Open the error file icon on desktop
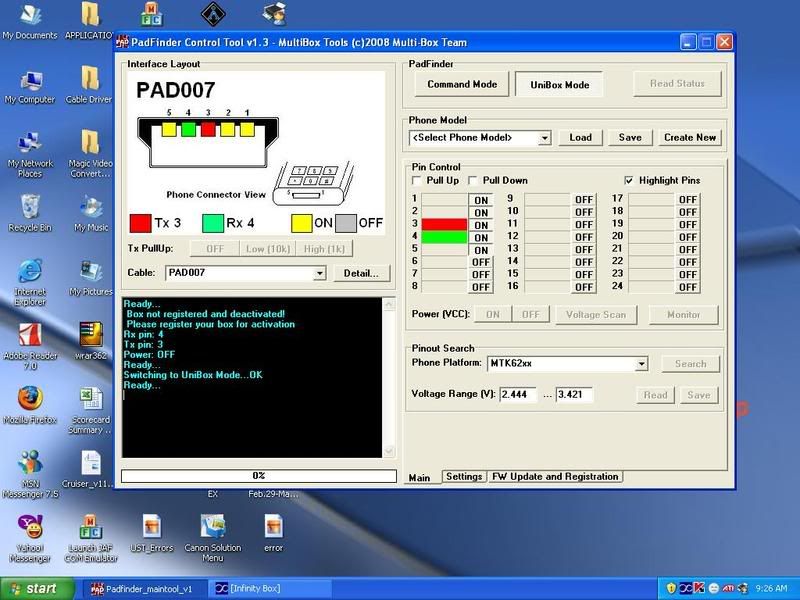Image resolution: width=800 pixels, height=600 pixels. [x=273, y=534]
